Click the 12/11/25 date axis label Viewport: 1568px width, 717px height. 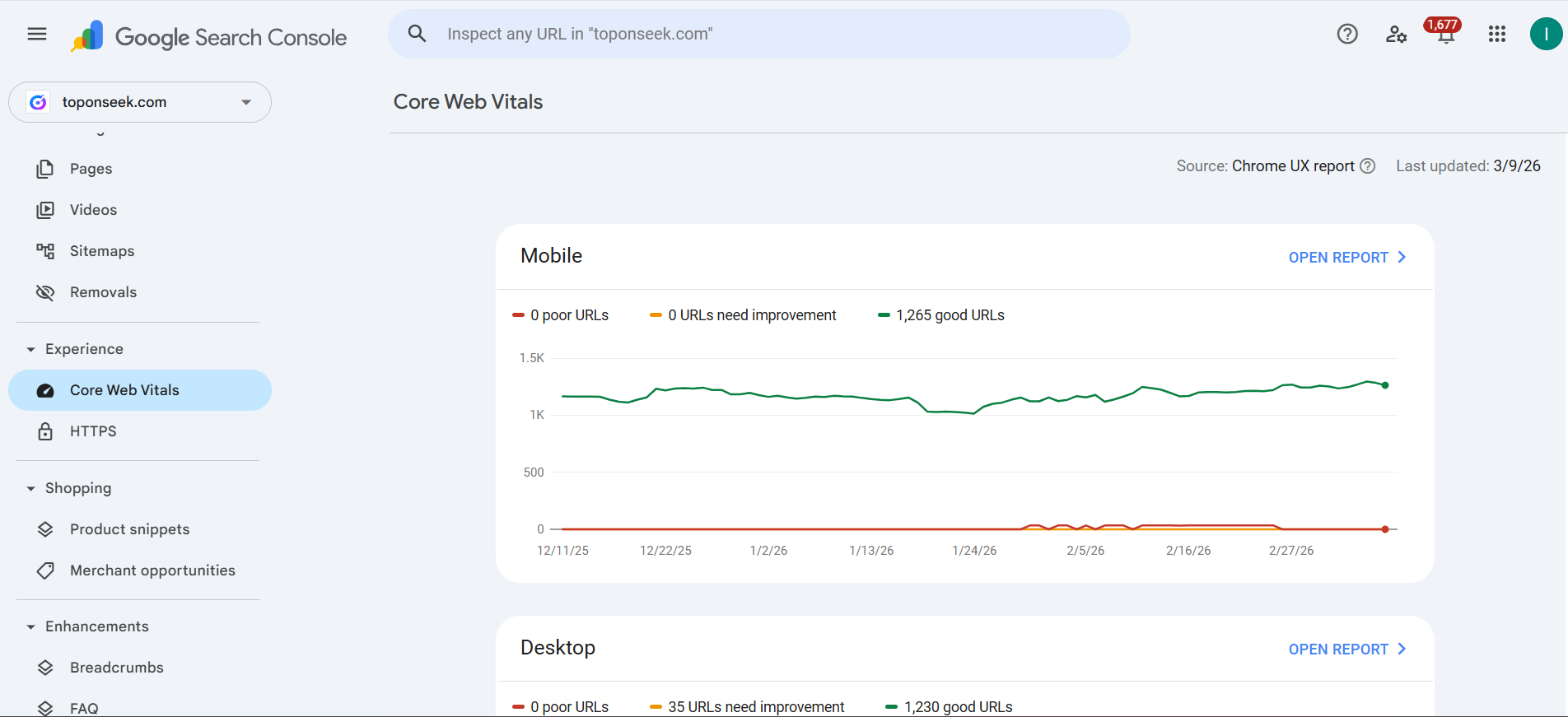(x=562, y=551)
